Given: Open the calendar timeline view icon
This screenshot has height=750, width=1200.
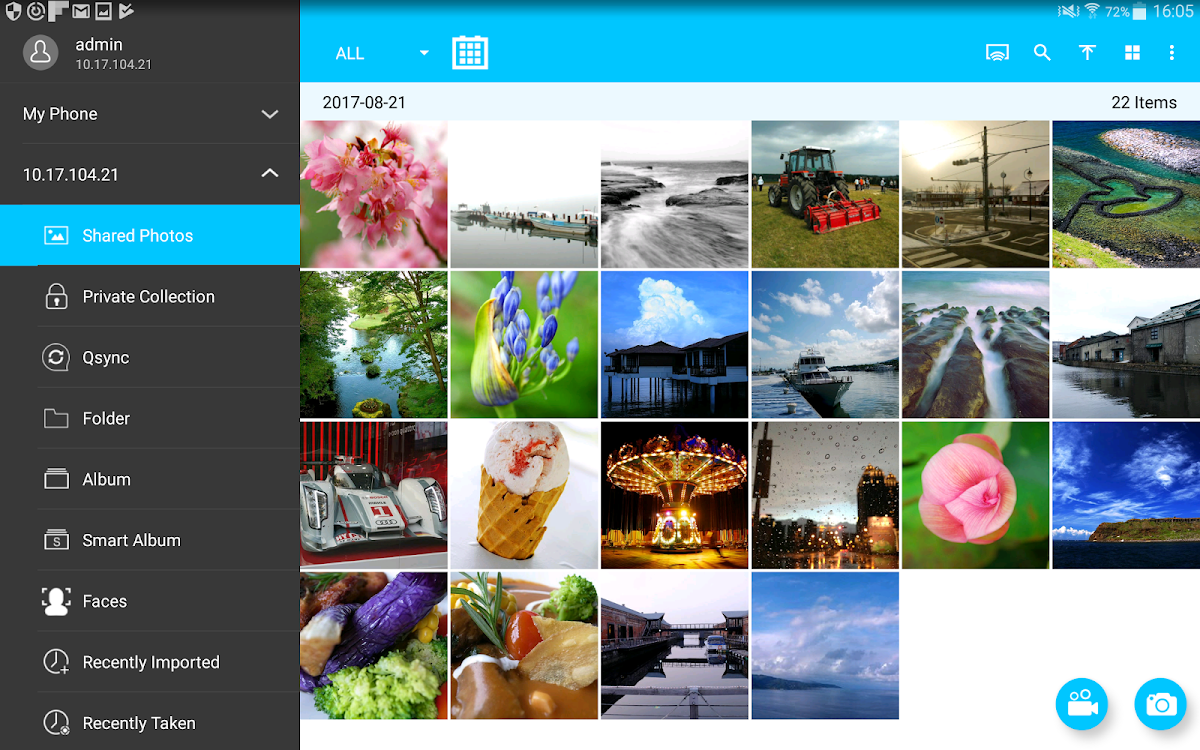Looking at the screenshot, I should 469,53.
